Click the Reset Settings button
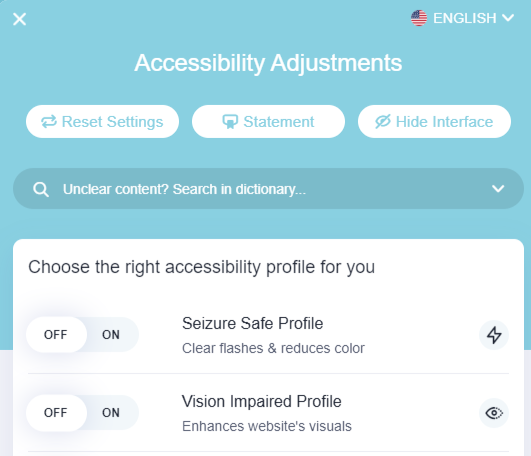Image resolution: width=531 pixels, height=456 pixels. 102,122
